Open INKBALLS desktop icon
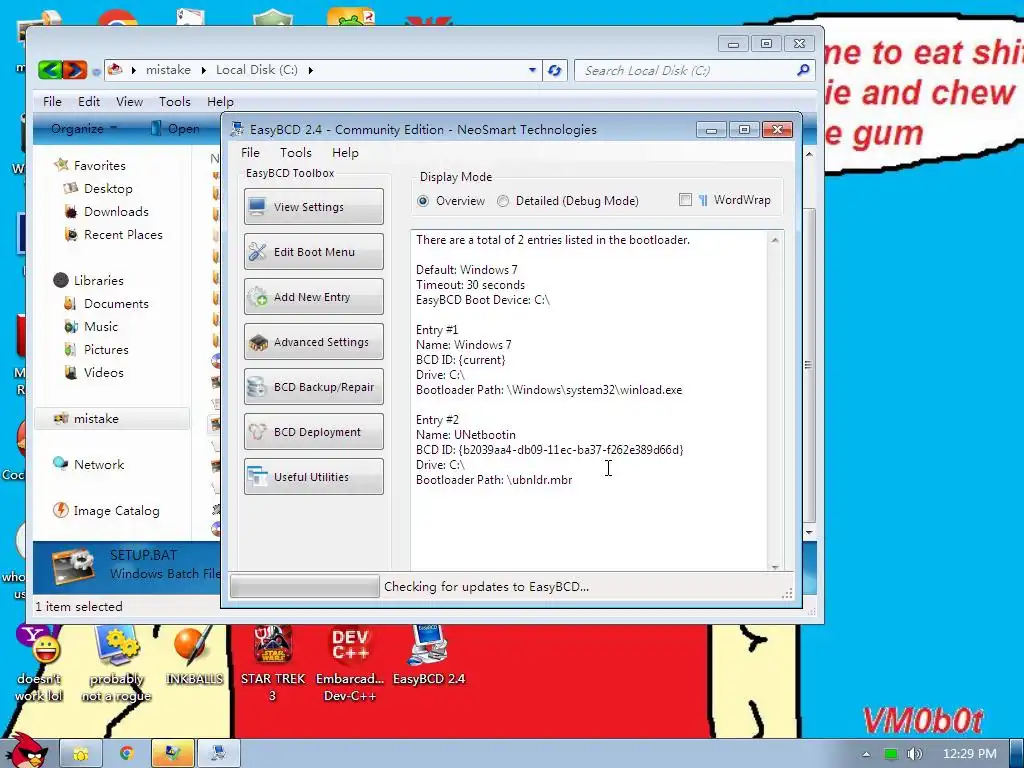 pyautogui.click(x=194, y=655)
